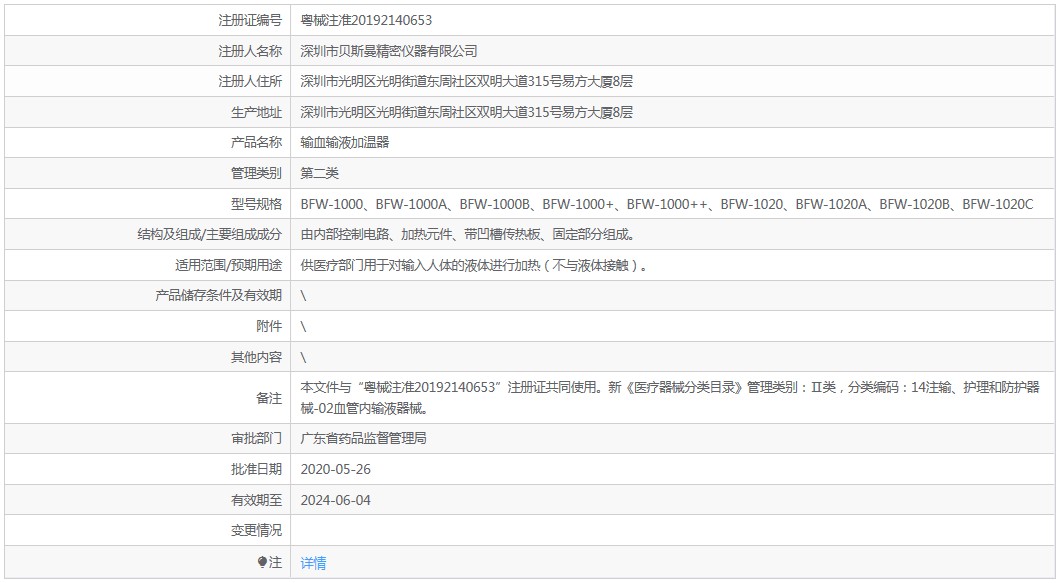
Task: Click the 结构及组成 description text
Action: point(468,234)
